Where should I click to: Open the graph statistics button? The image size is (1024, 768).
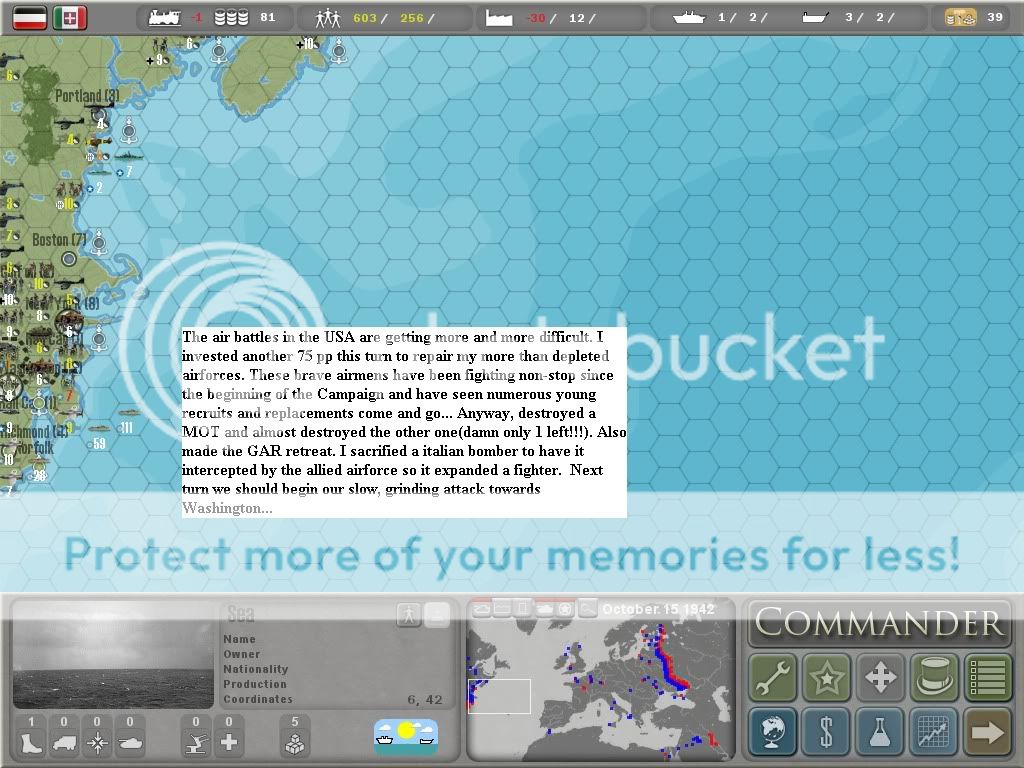(x=933, y=731)
